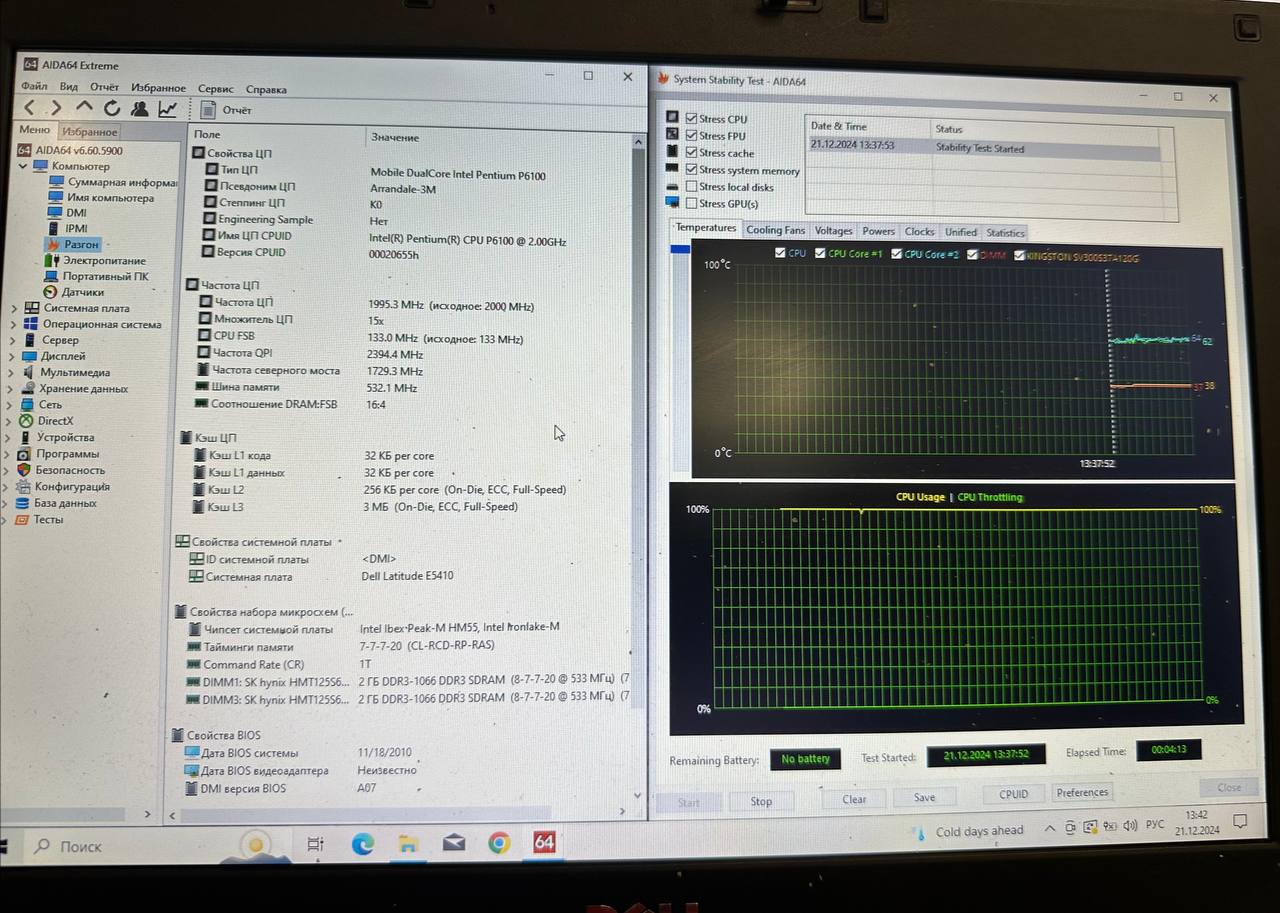Switch to the Cooling Fans tab

coord(775,230)
